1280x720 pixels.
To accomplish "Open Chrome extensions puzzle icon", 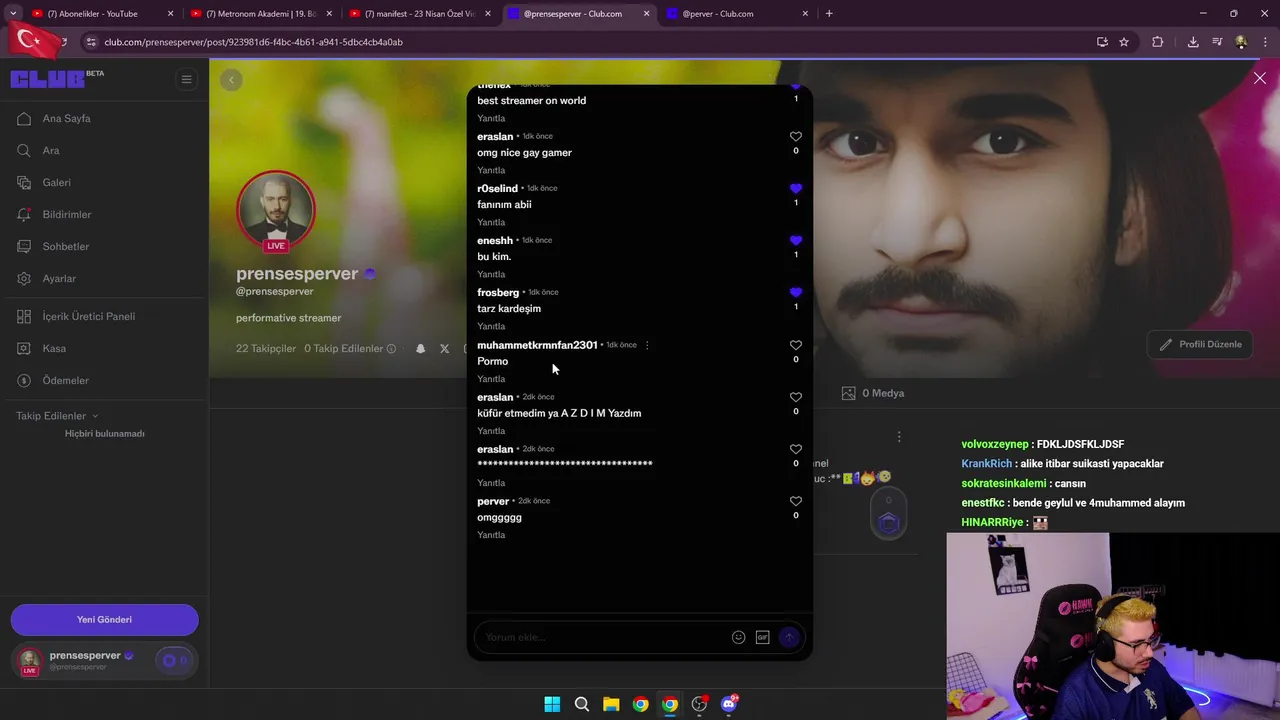I will tap(1158, 42).
